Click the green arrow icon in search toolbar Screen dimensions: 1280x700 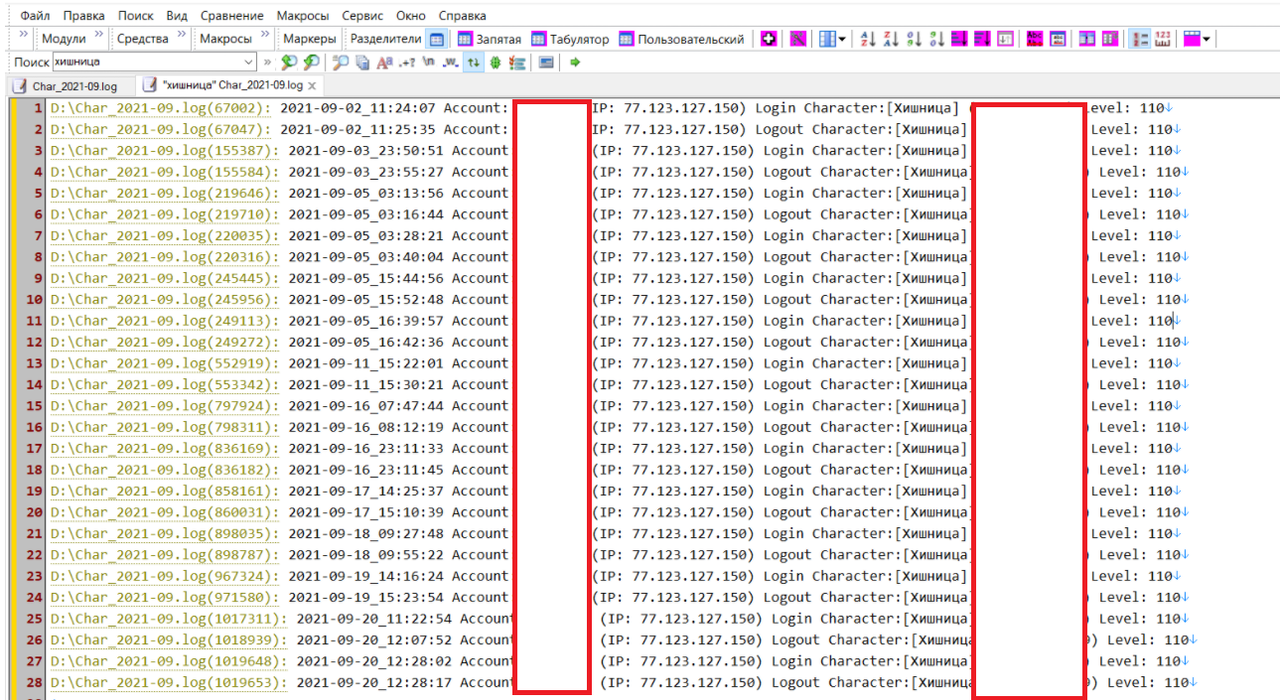575,63
